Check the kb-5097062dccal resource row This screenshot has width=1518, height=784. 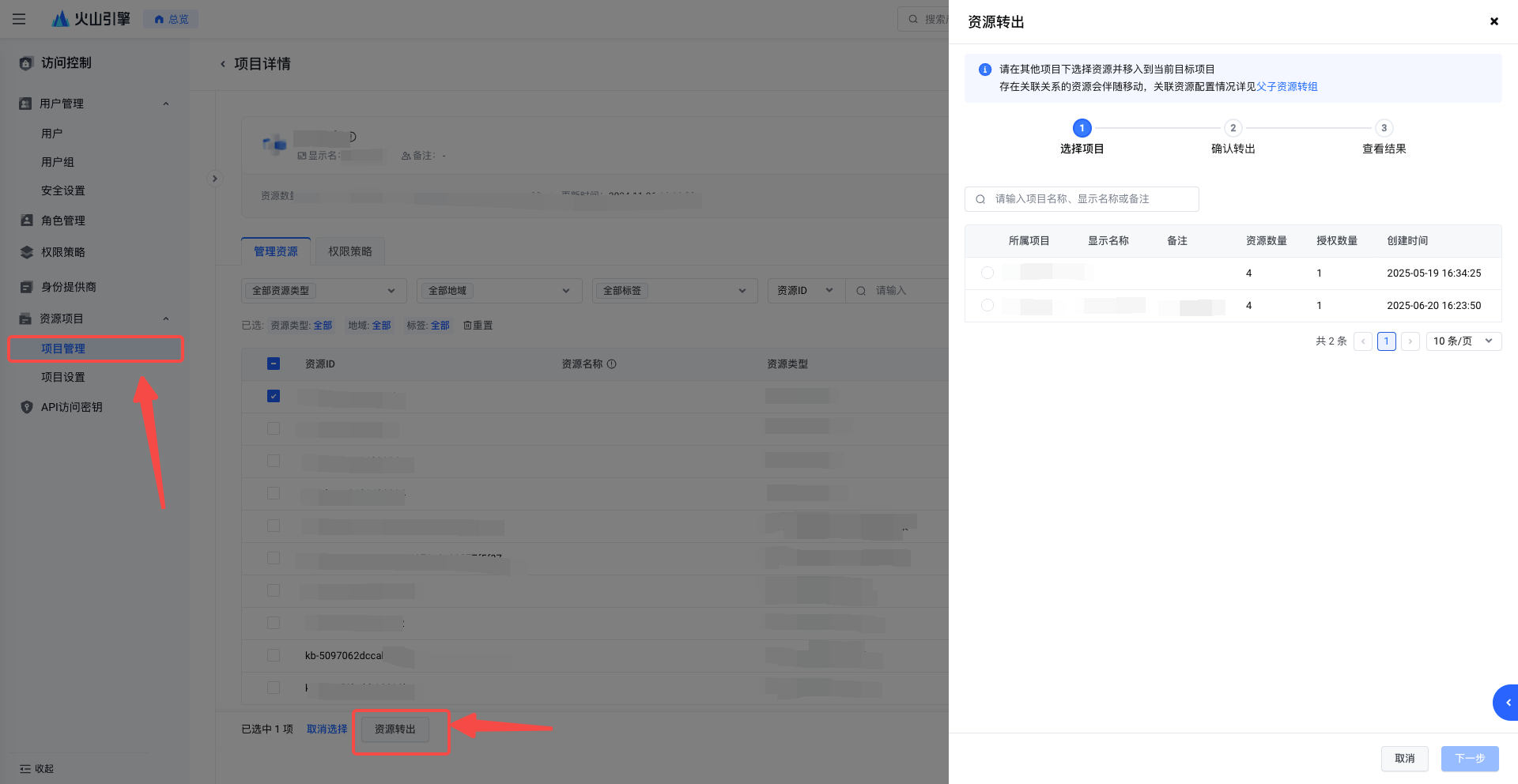[x=274, y=655]
